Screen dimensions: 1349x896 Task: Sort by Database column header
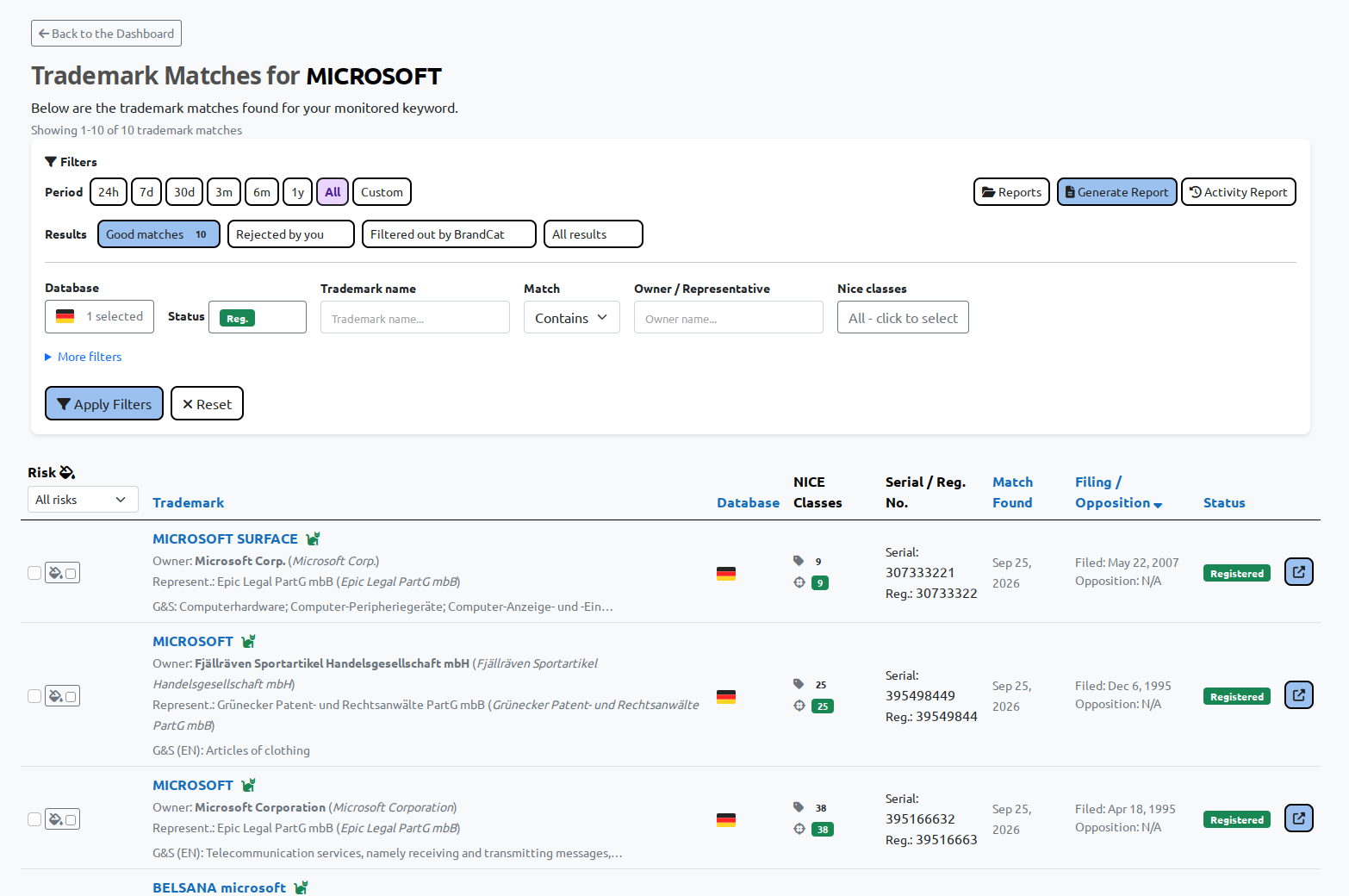tap(748, 503)
